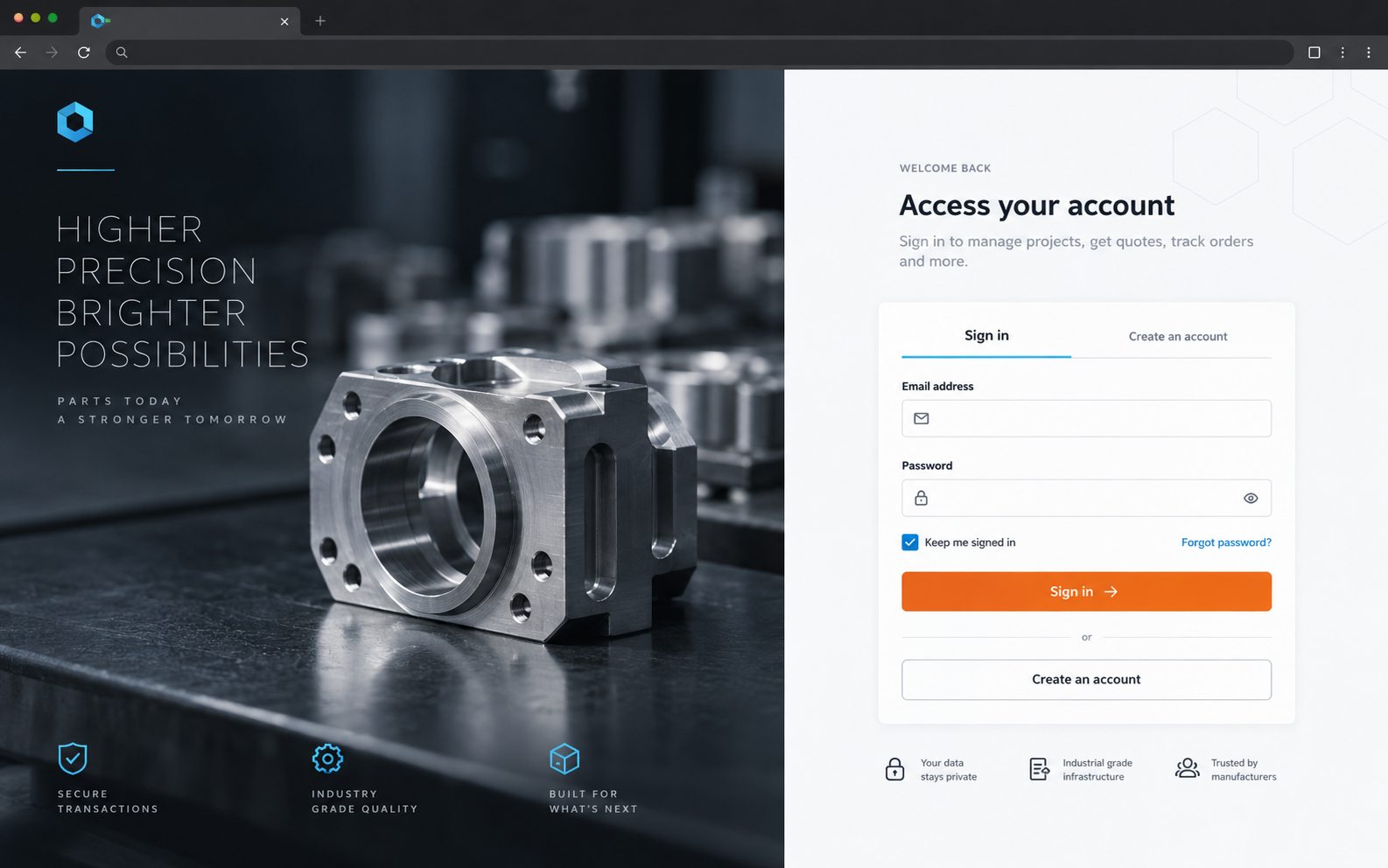1388x868 pixels.
Task: Click the Industry Grade Quality gear icon
Action: point(327,759)
